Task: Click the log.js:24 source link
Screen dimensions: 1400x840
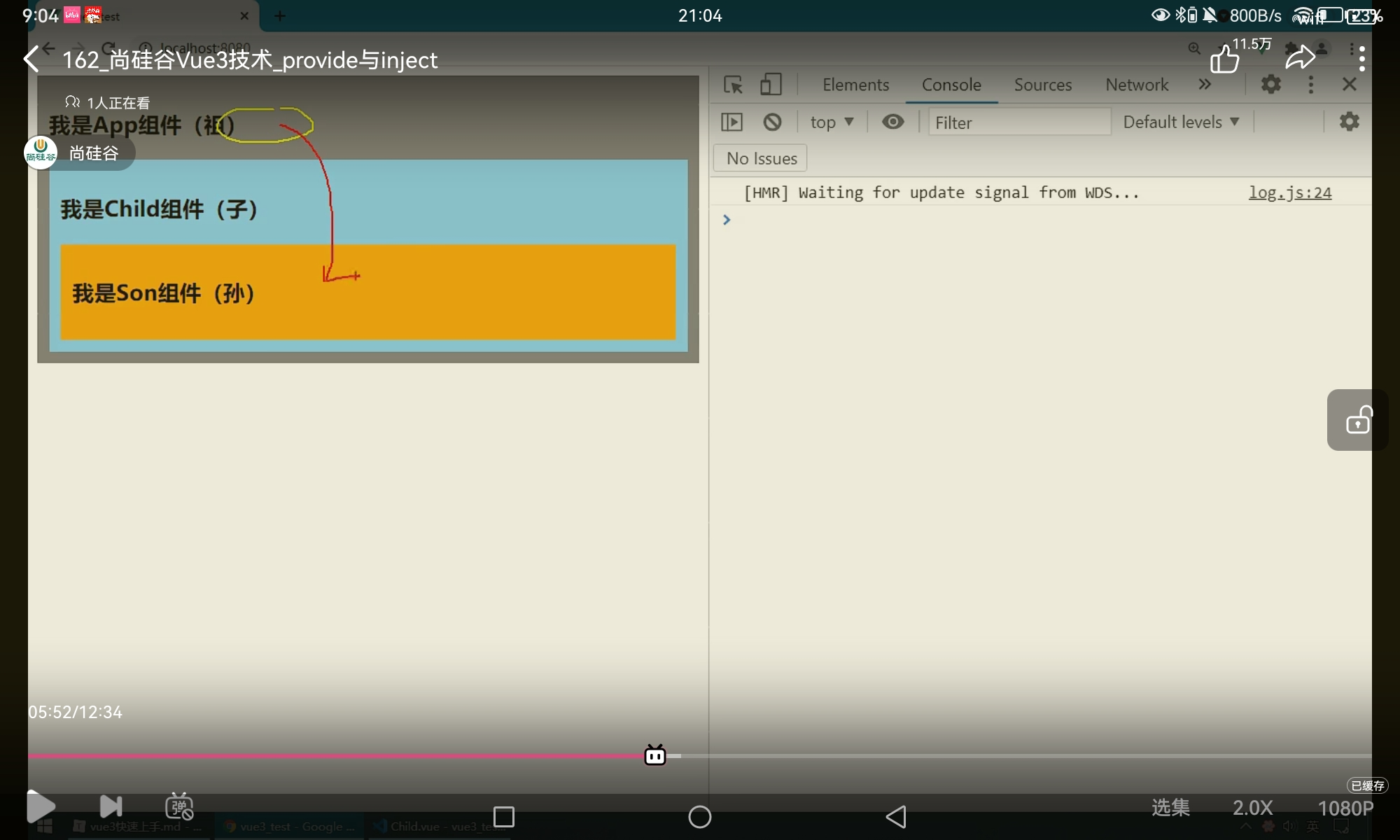Action: (1289, 192)
